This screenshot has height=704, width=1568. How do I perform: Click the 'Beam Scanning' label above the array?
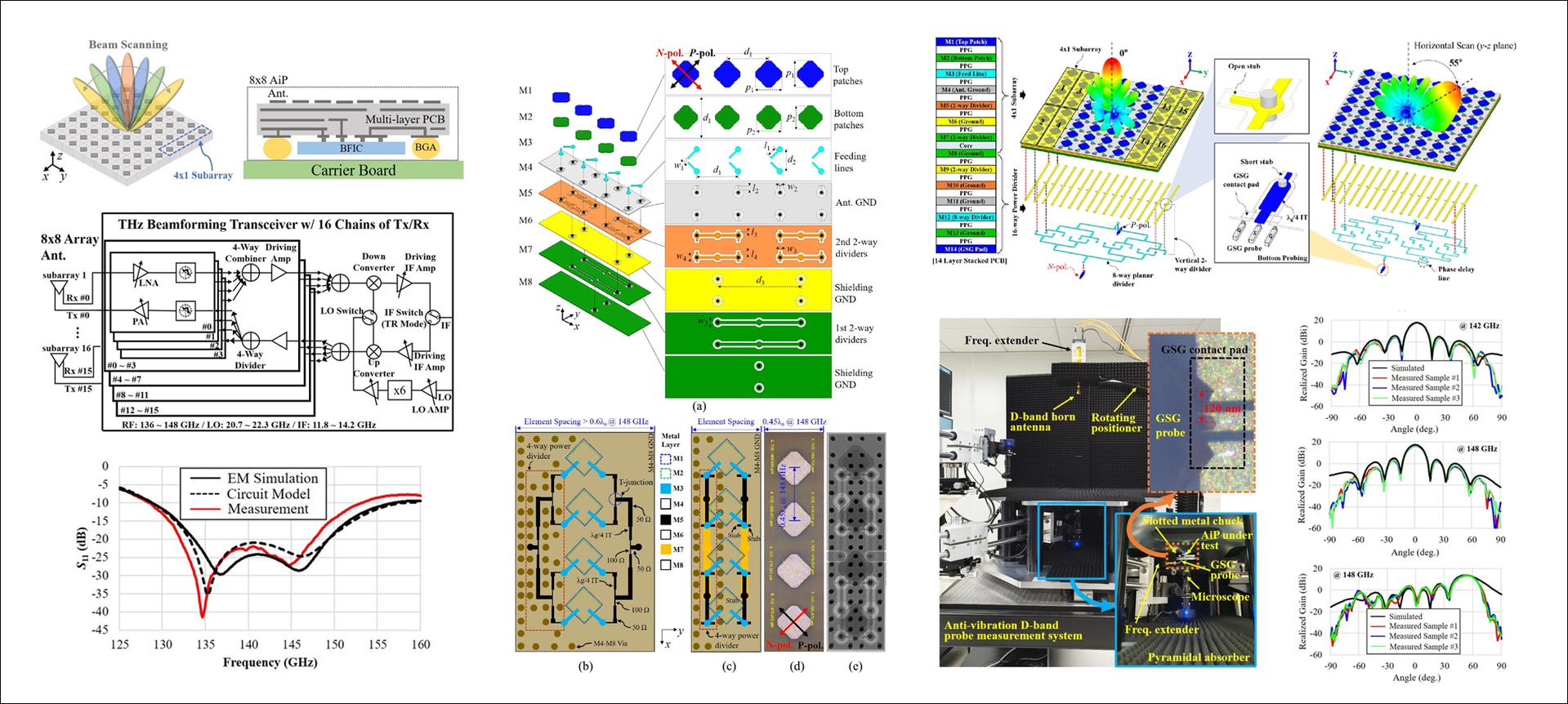128,44
